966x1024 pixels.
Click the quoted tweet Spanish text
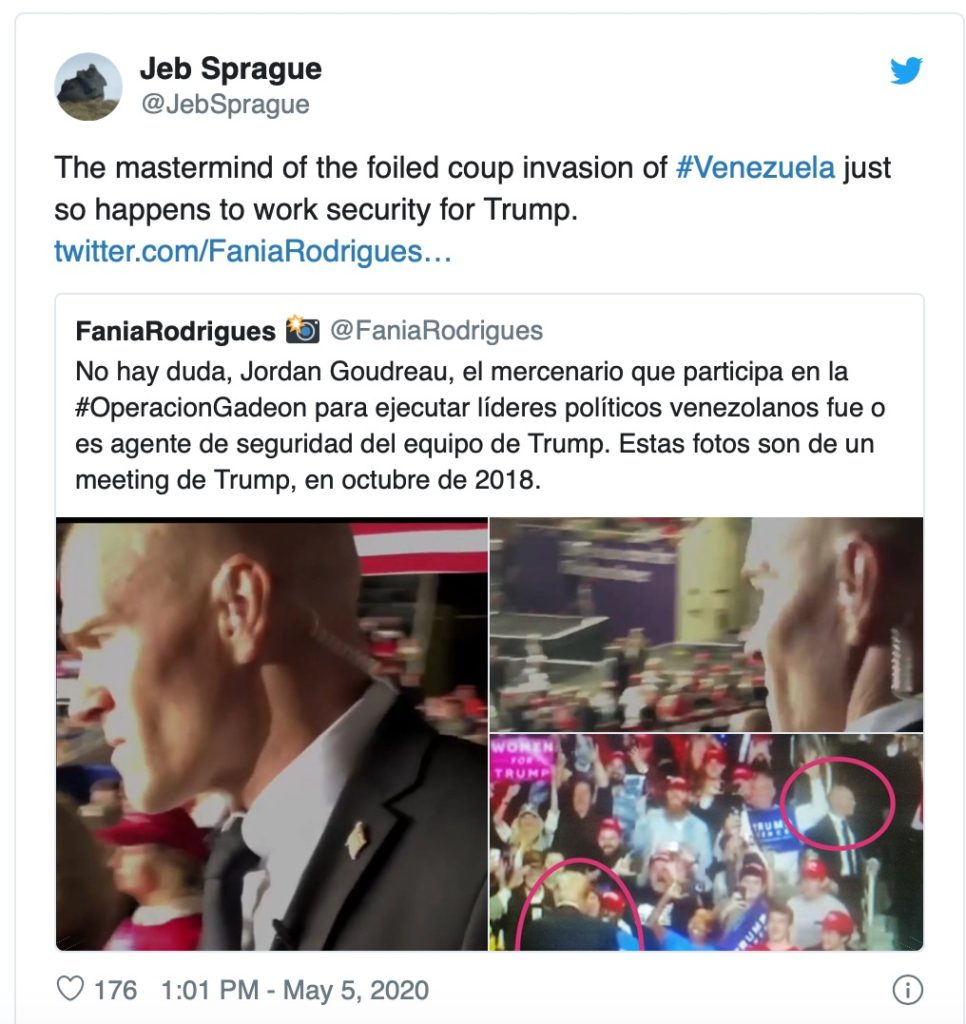pyautogui.click(x=479, y=426)
